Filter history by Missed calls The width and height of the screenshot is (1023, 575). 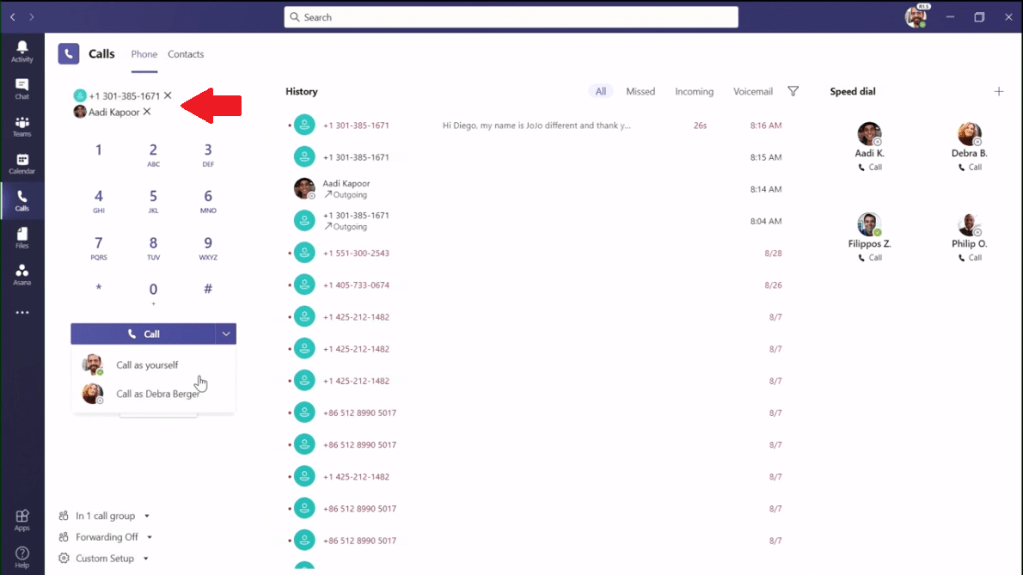tap(640, 92)
